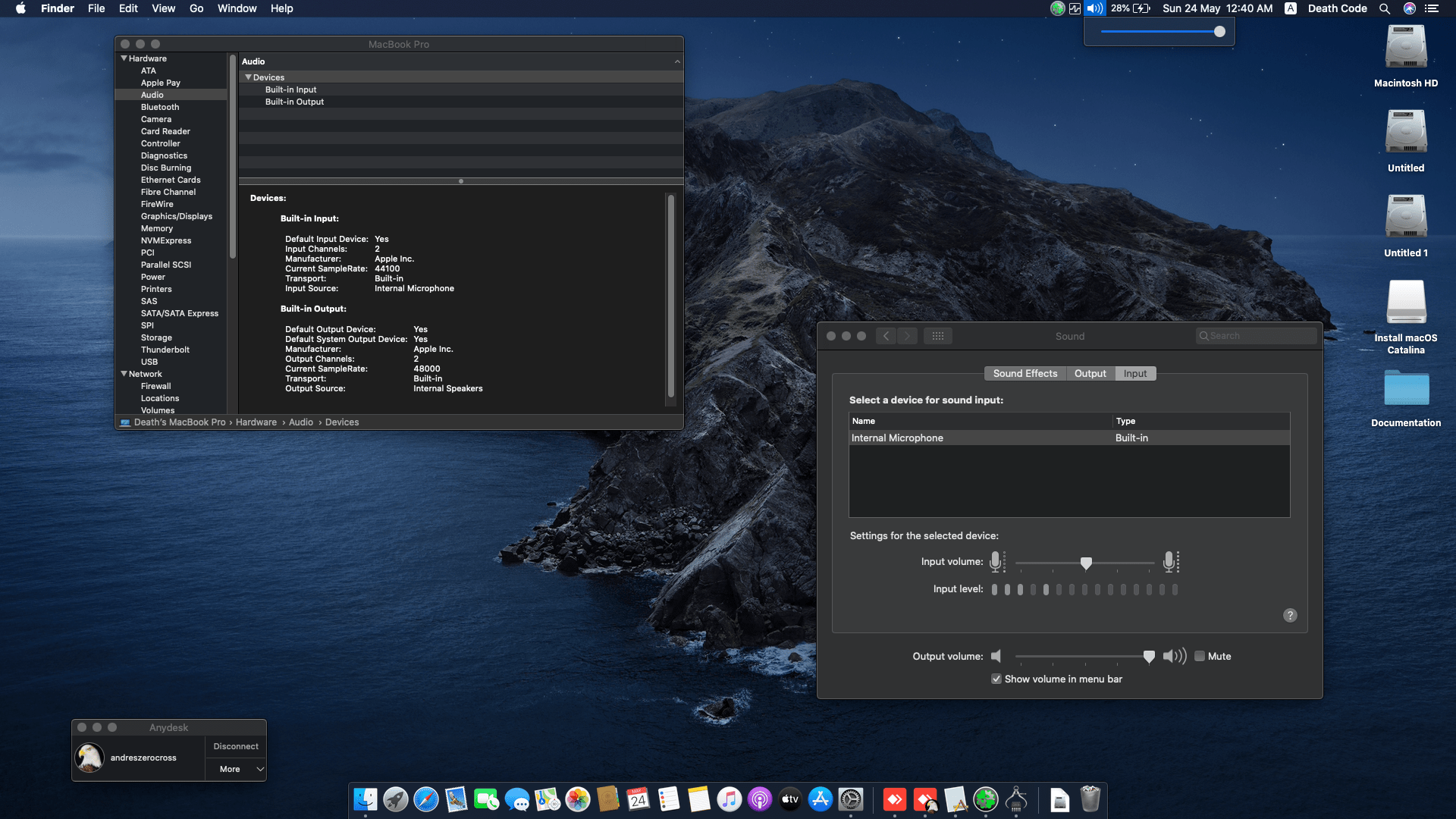Viewport: 1456px width, 819px height.
Task: Open the App Store from the Dock
Action: (x=820, y=800)
